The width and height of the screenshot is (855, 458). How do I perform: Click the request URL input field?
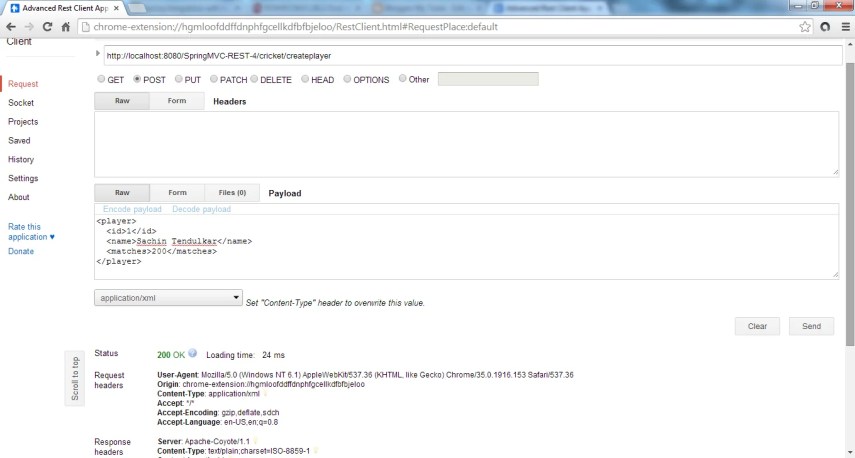tap(472, 56)
